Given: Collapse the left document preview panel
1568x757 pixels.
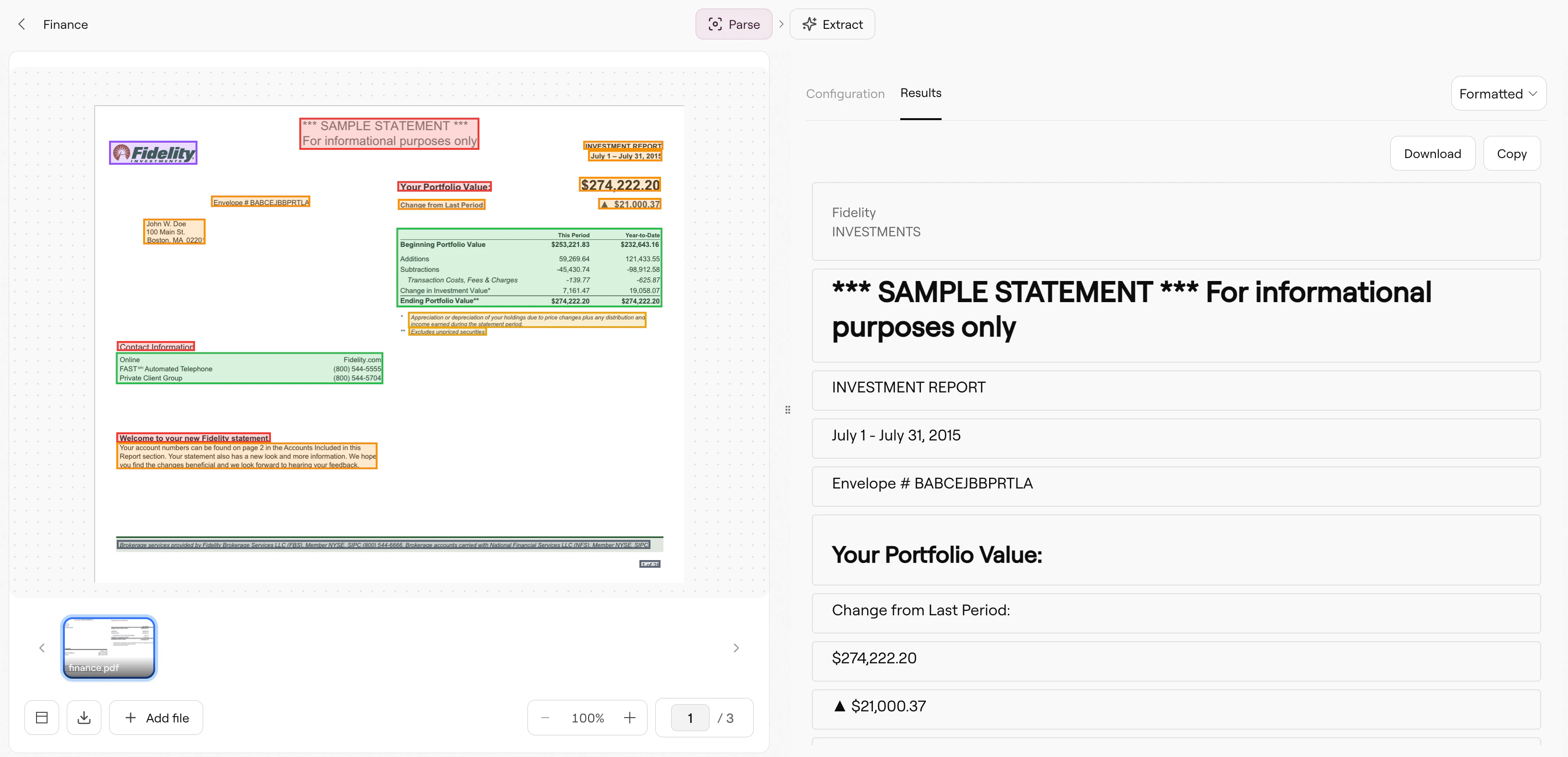Looking at the screenshot, I should pyautogui.click(x=41, y=718).
